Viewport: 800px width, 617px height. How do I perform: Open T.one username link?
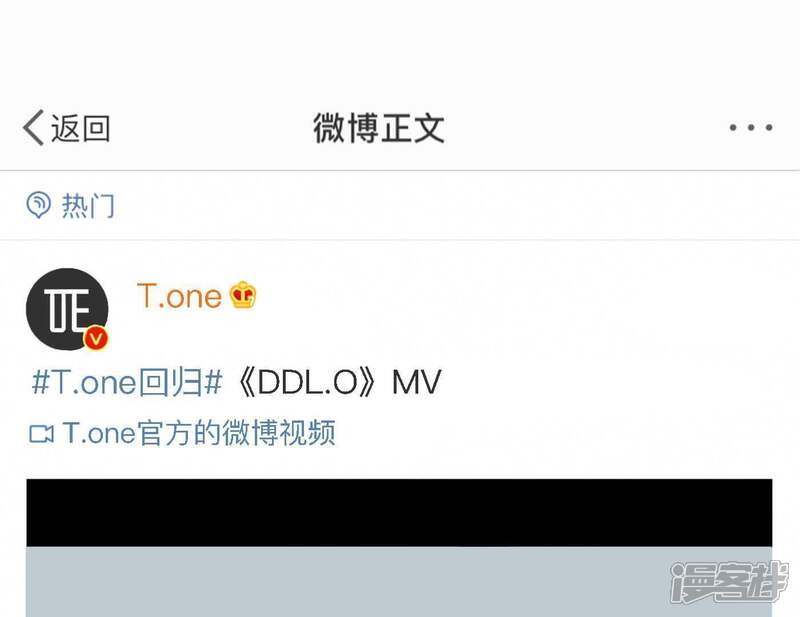(x=179, y=295)
